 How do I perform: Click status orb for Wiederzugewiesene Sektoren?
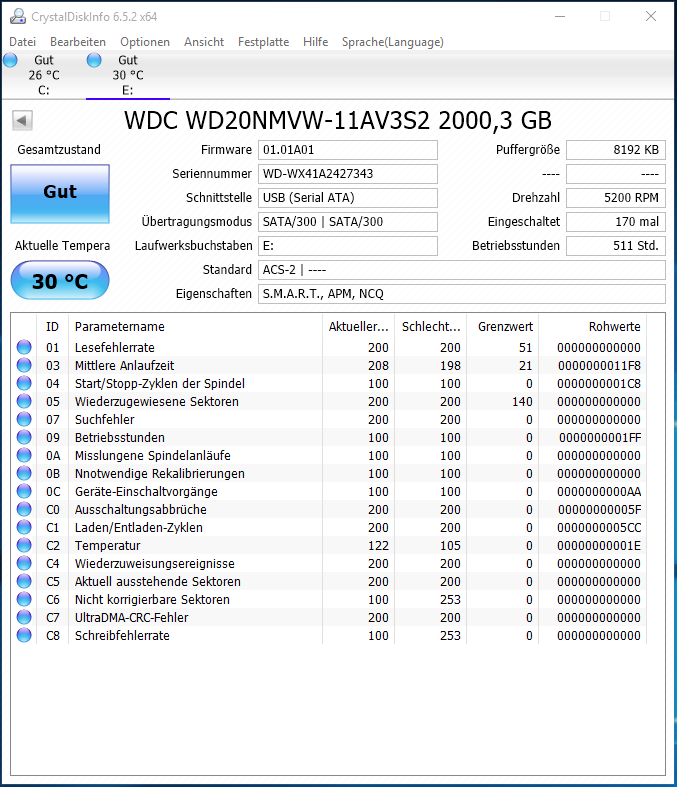click(x=24, y=401)
